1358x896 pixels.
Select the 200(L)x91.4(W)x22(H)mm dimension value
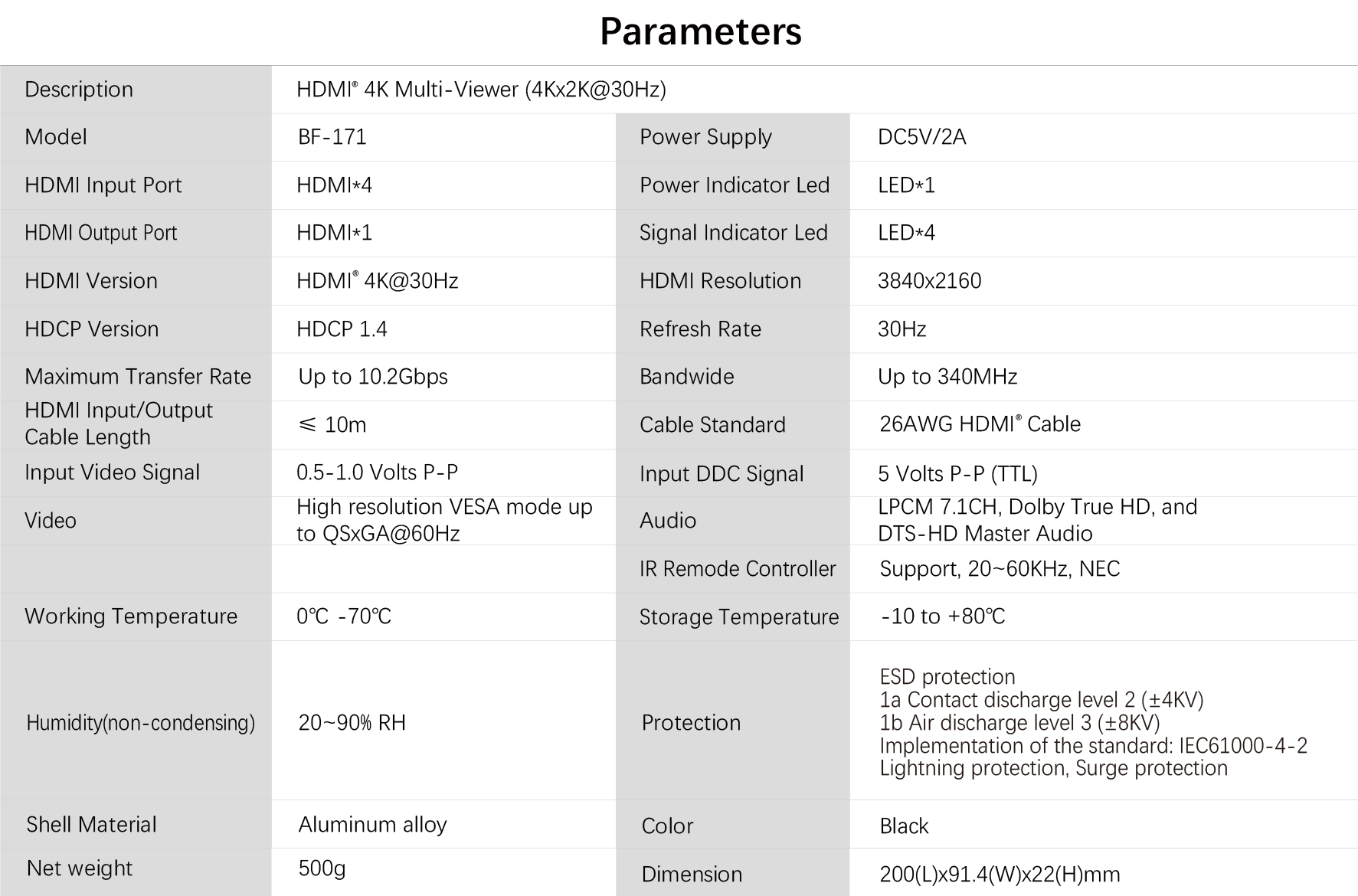click(1000, 875)
